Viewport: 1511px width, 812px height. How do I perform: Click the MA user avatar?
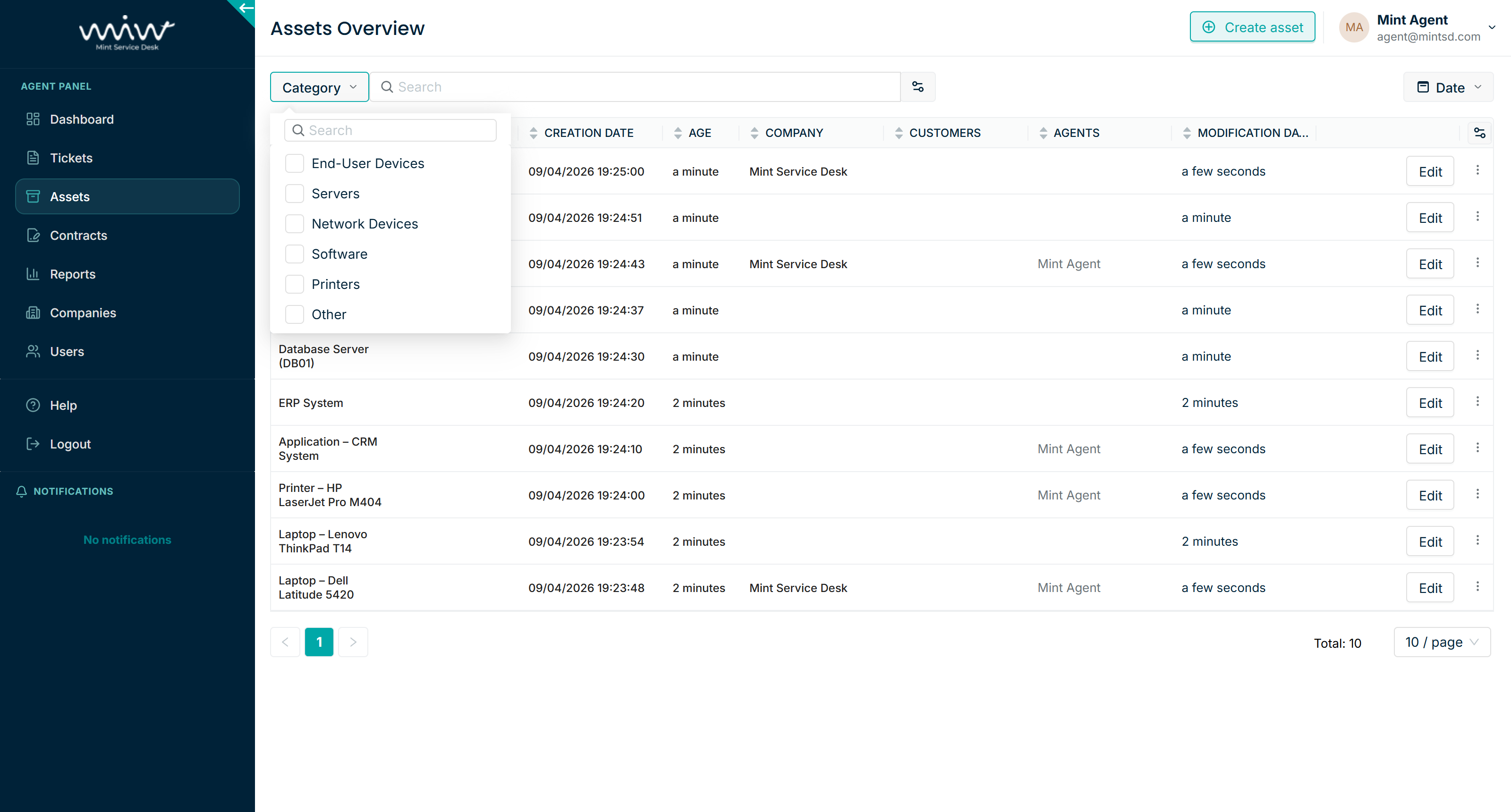click(1353, 27)
